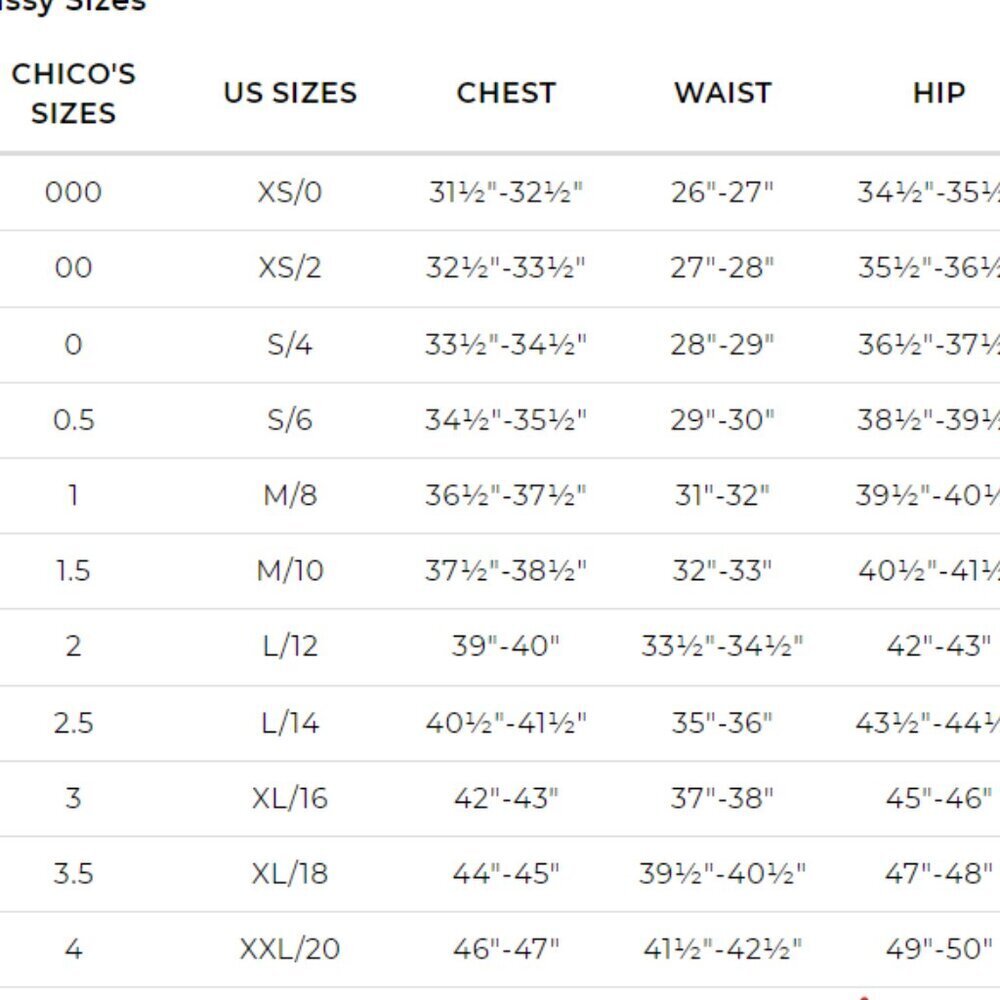Click the XL/16 size cell

[290, 798]
